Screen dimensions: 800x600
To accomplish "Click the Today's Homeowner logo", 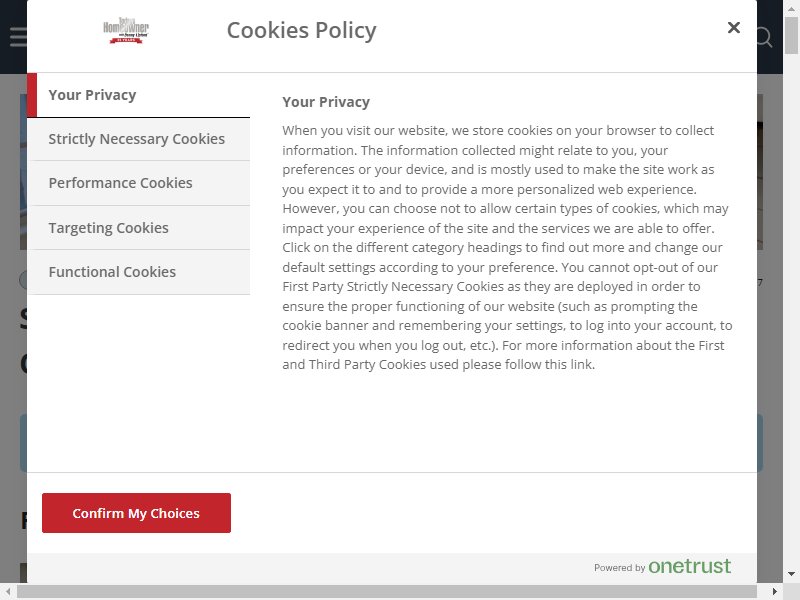I will pos(126,31).
